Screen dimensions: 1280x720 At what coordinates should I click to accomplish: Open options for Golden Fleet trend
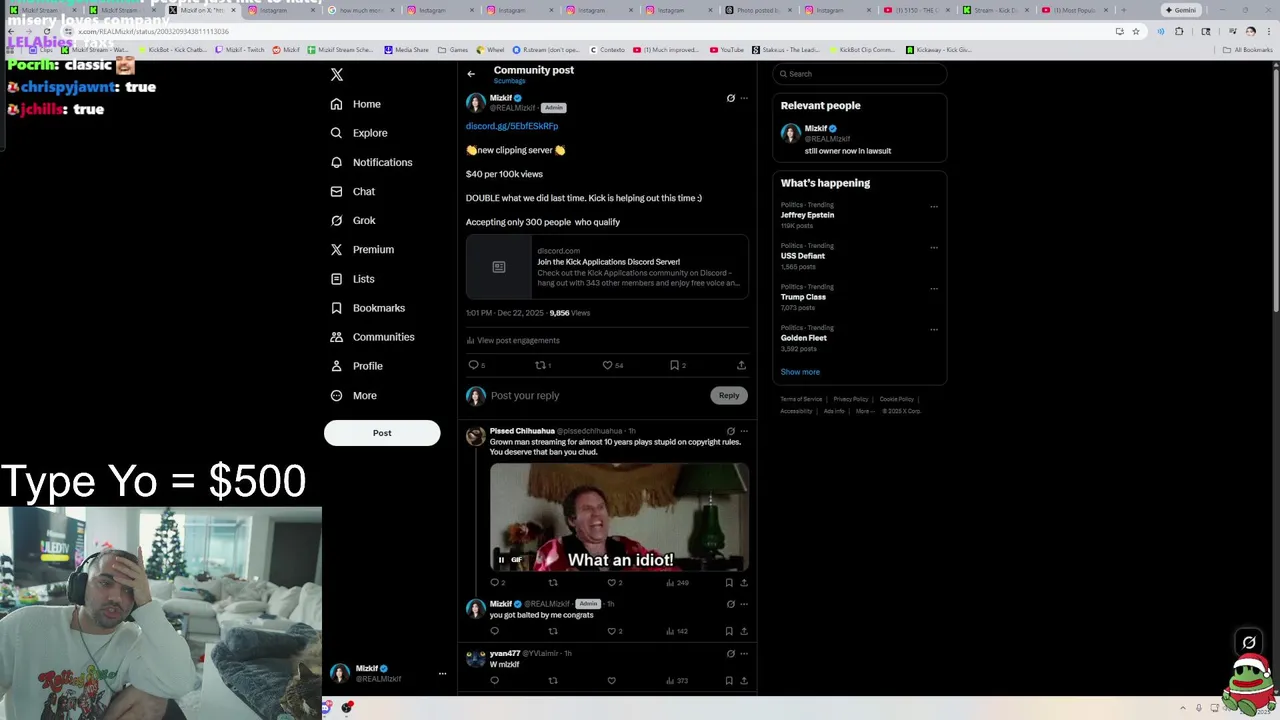point(934,330)
